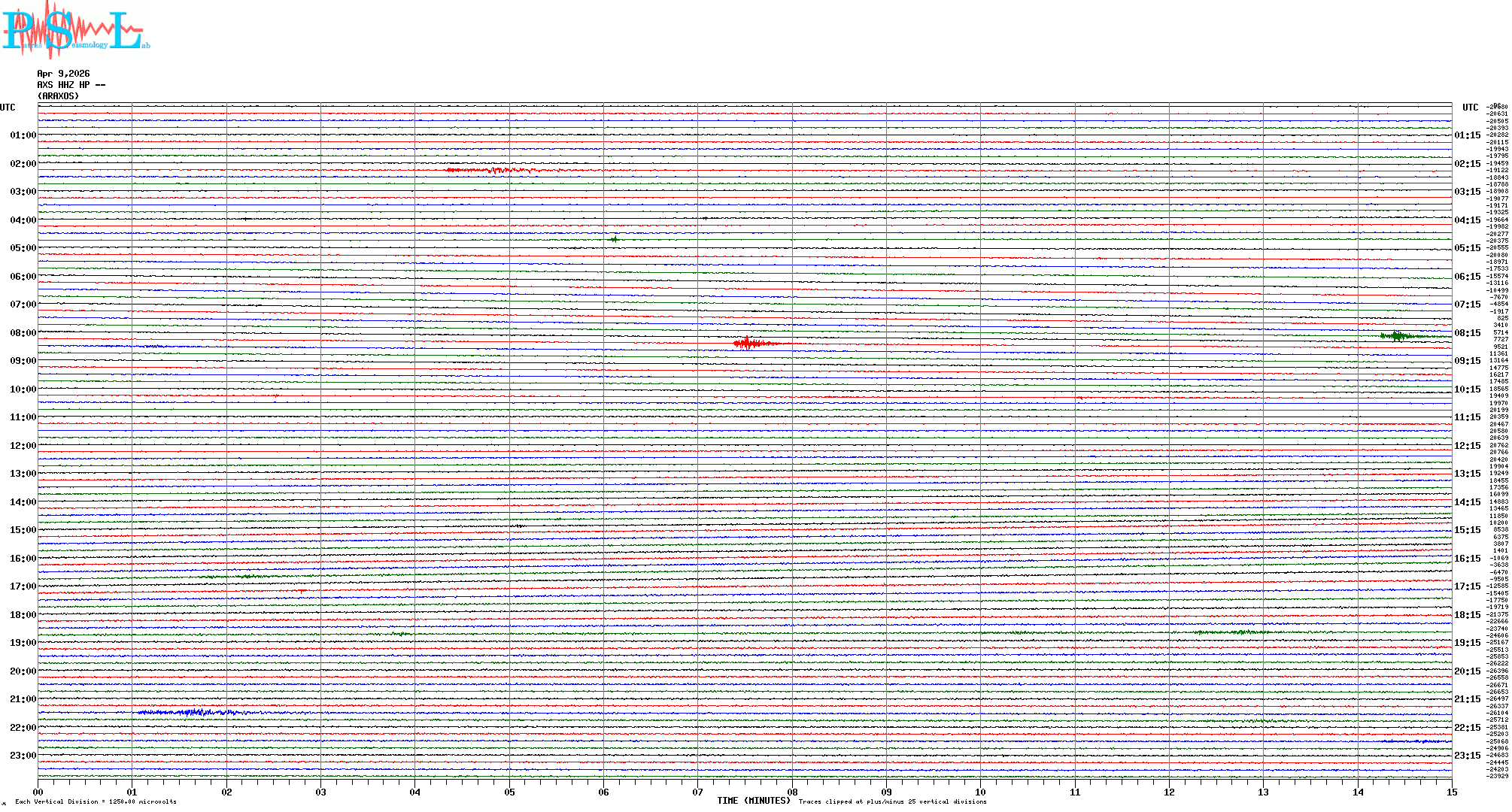1512x812 pixels.
Task: Click the traces clipped footnote text
Action: [x=892, y=801]
